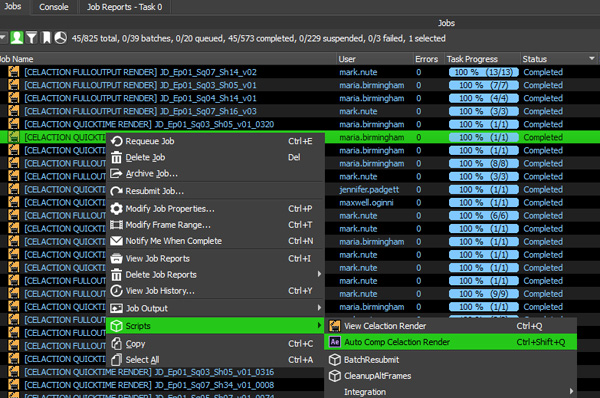Click the Delete Job Reports trash icon
600x398 pixels.
[x=116, y=275]
